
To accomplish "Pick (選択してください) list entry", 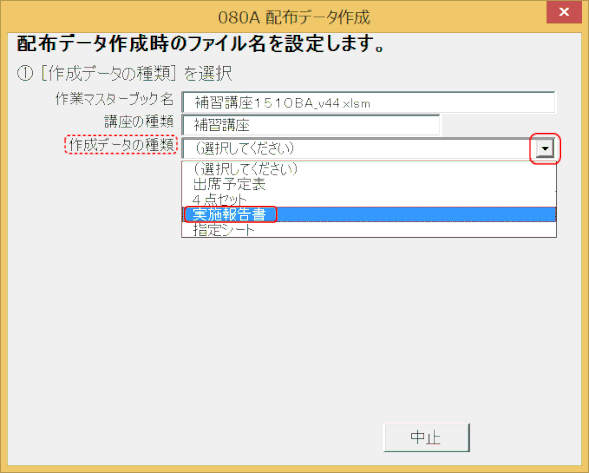I will pos(369,169).
